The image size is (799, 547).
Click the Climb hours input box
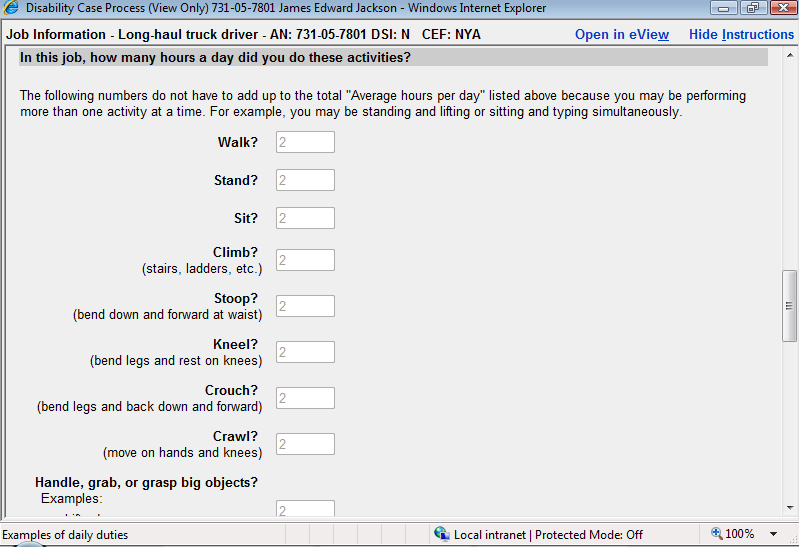point(305,260)
